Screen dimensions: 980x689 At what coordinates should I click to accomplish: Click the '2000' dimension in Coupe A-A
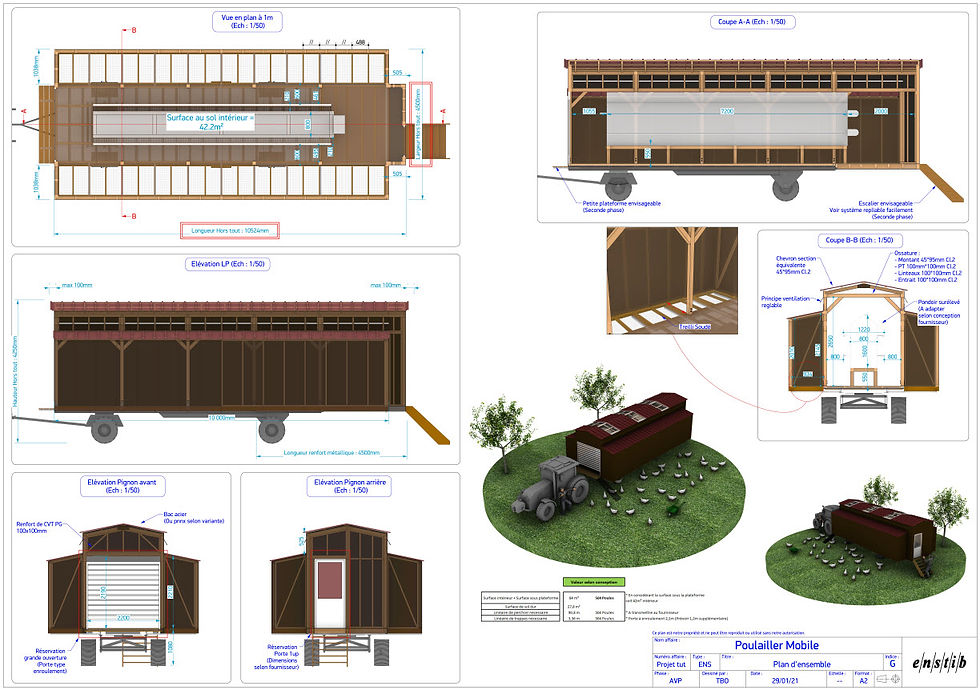click(881, 111)
